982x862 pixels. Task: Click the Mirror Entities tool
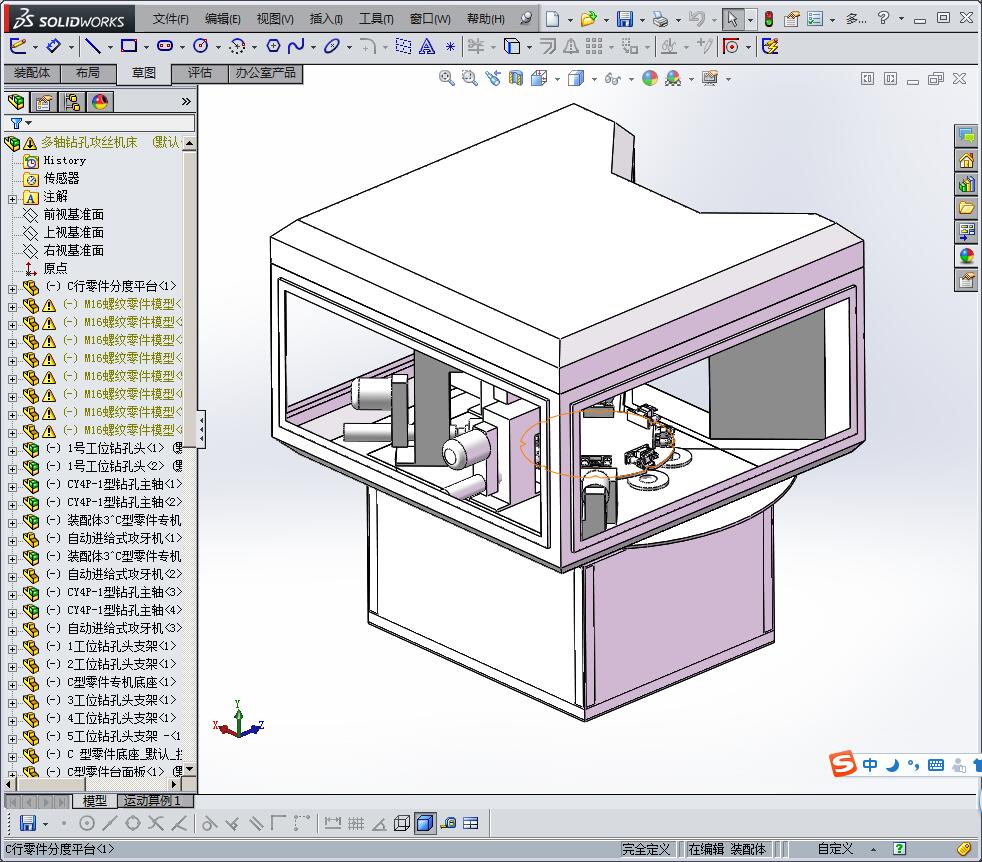[571, 46]
